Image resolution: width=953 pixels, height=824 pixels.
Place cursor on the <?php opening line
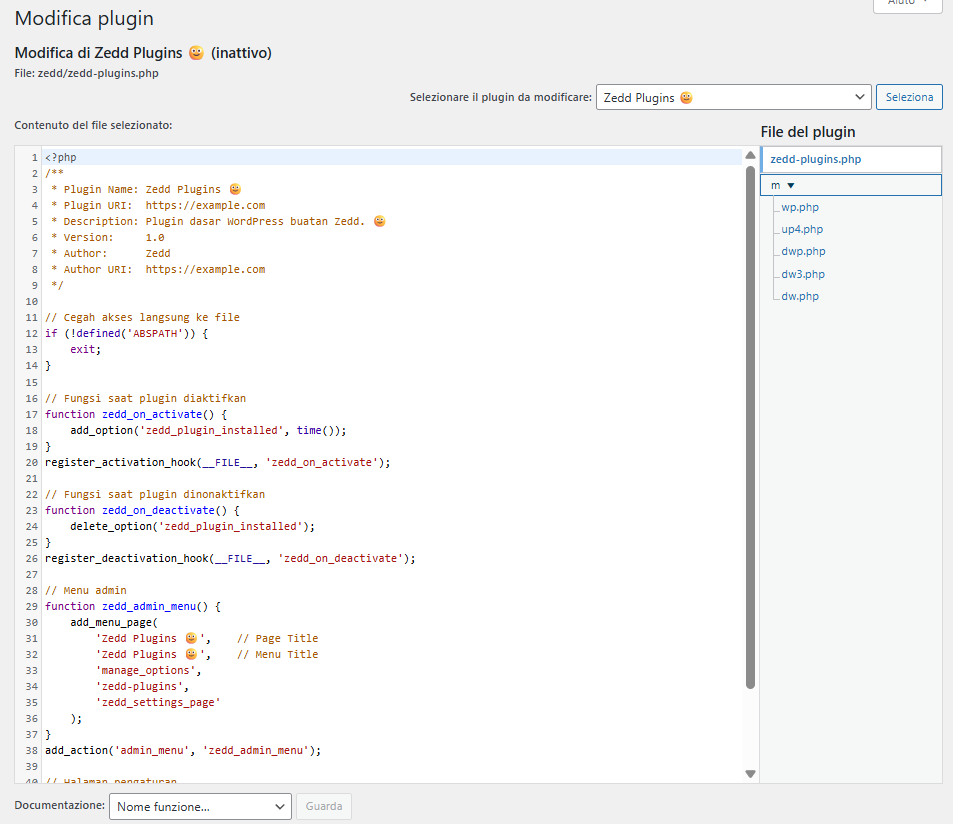[x=61, y=157]
